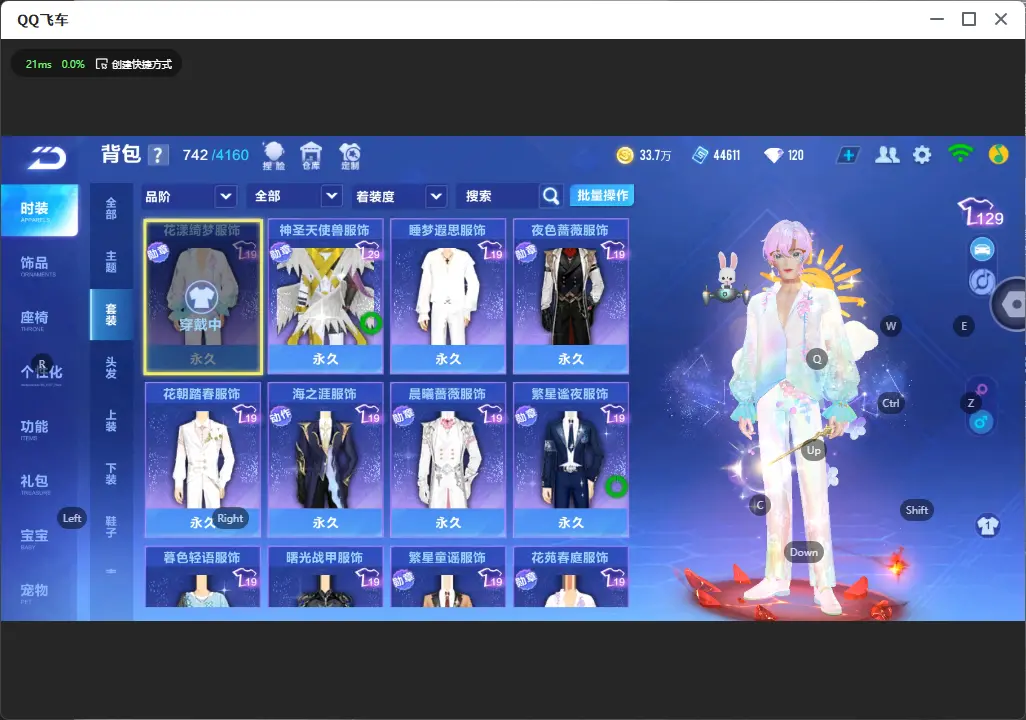
Task: Open the friends list icon
Action: click(x=887, y=155)
